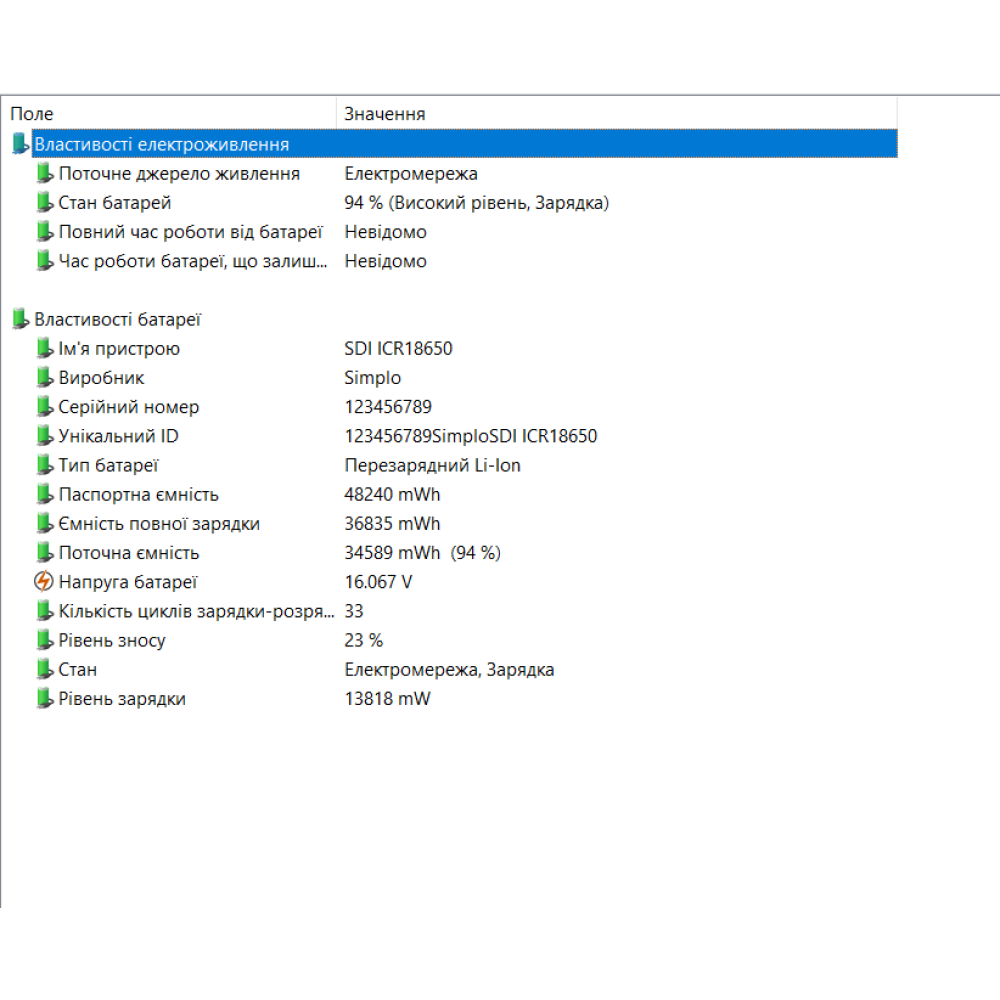The height and width of the screenshot is (1000, 1000).
Task: Click the Властивості батареї group icon
Action: (20, 320)
